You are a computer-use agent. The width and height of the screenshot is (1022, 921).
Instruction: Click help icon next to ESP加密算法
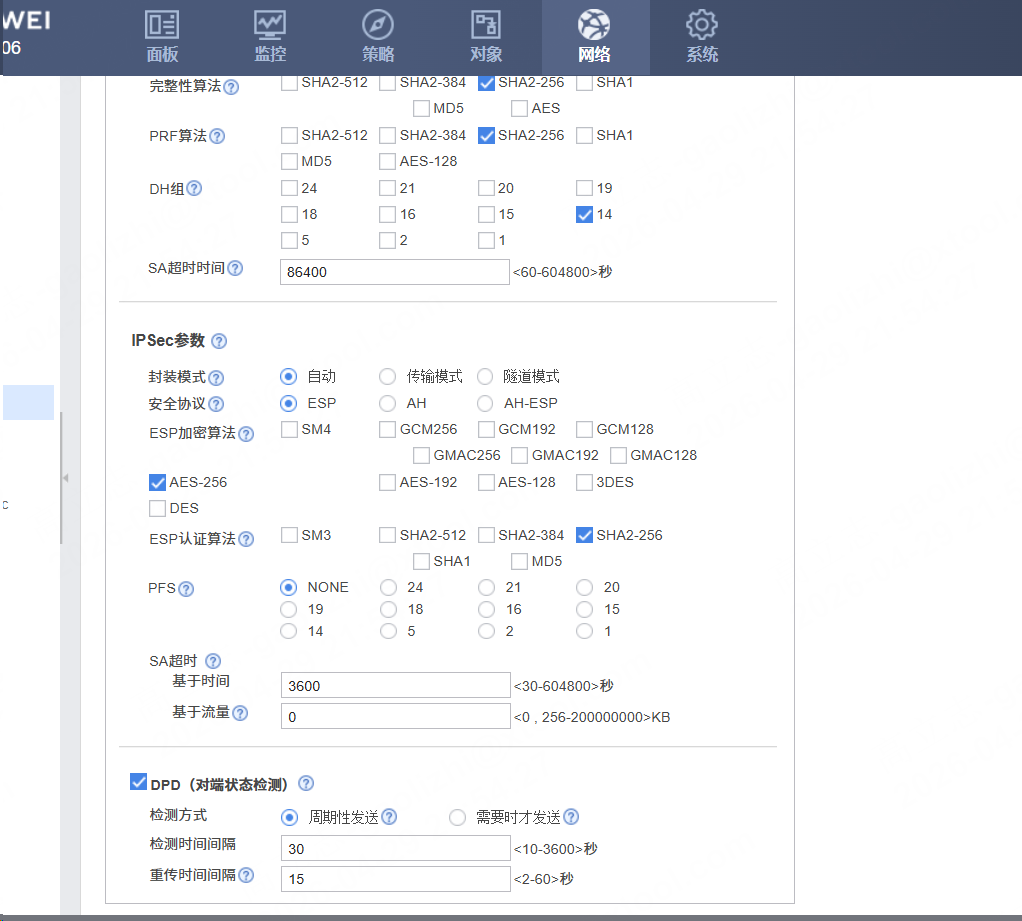point(246,434)
